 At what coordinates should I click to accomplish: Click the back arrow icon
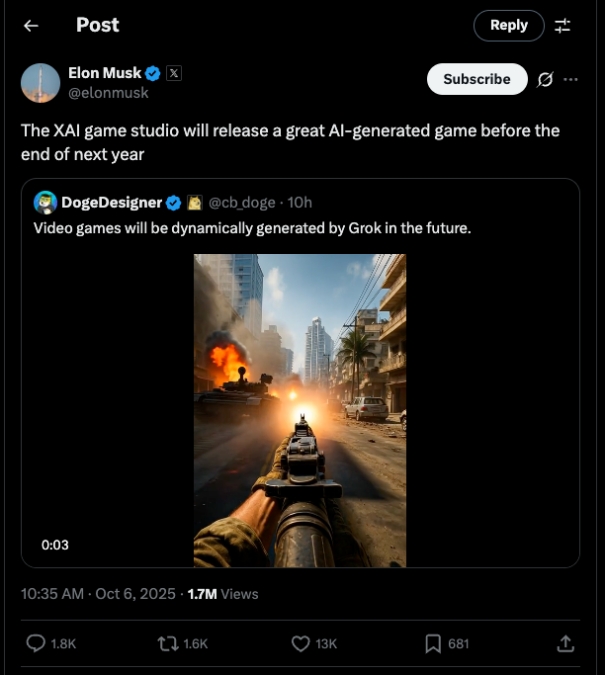[x=31, y=26]
